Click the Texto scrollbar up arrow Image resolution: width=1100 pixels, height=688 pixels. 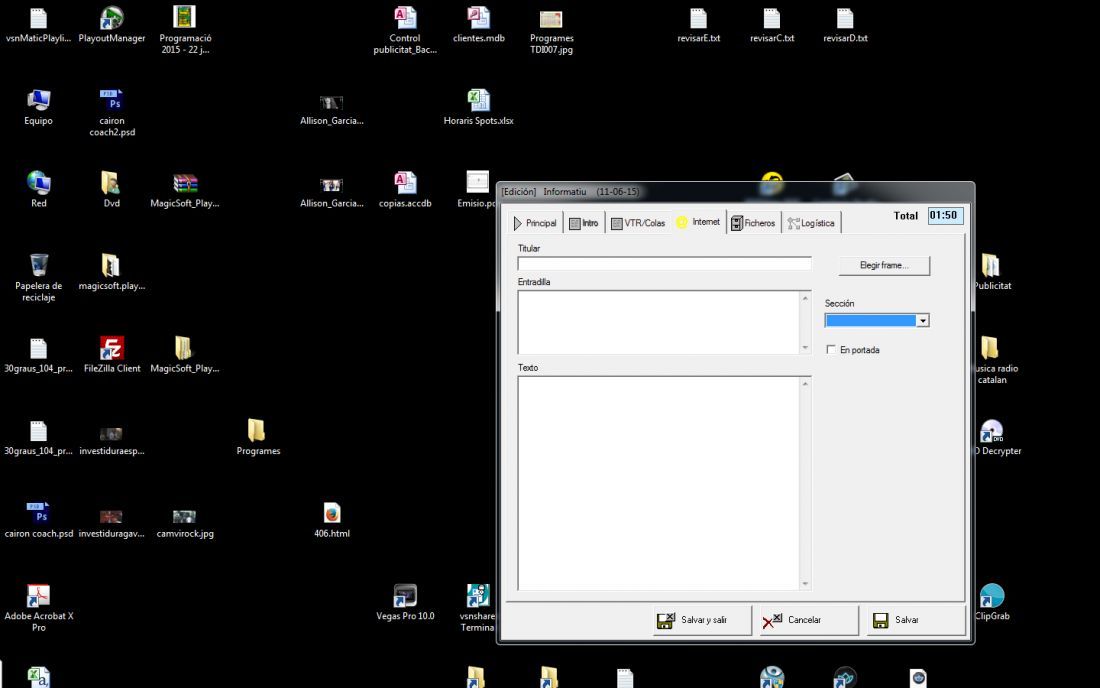pyautogui.click(x=805, y=384)
